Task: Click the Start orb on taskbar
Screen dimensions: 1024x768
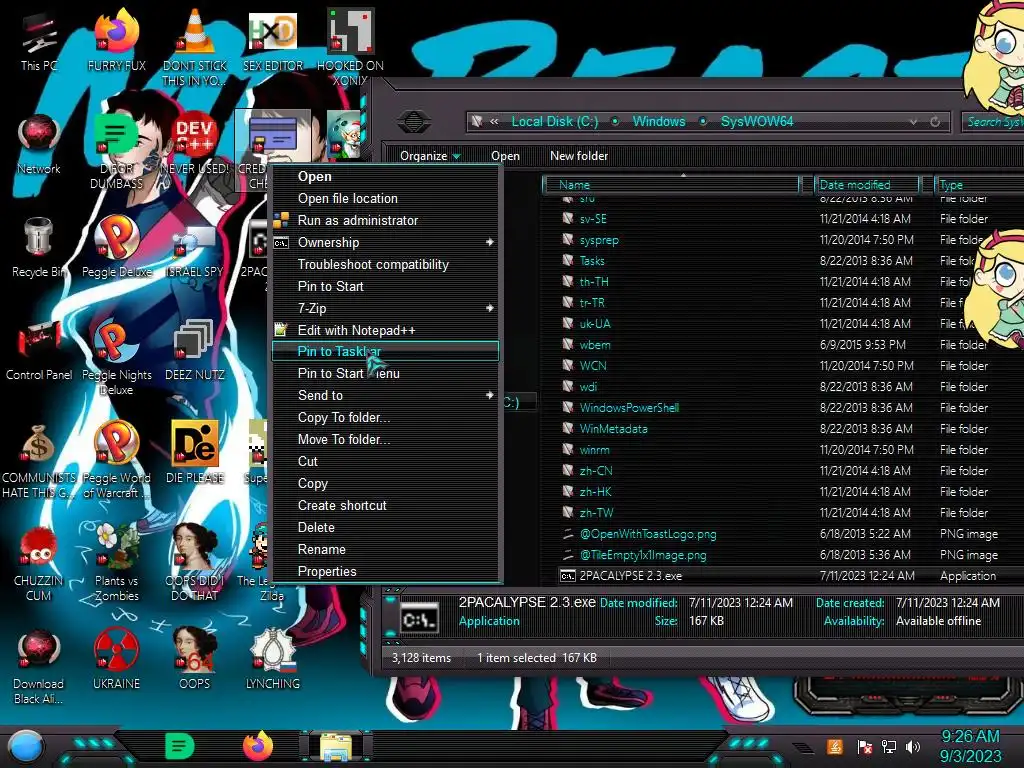Action: coord(26,747)
